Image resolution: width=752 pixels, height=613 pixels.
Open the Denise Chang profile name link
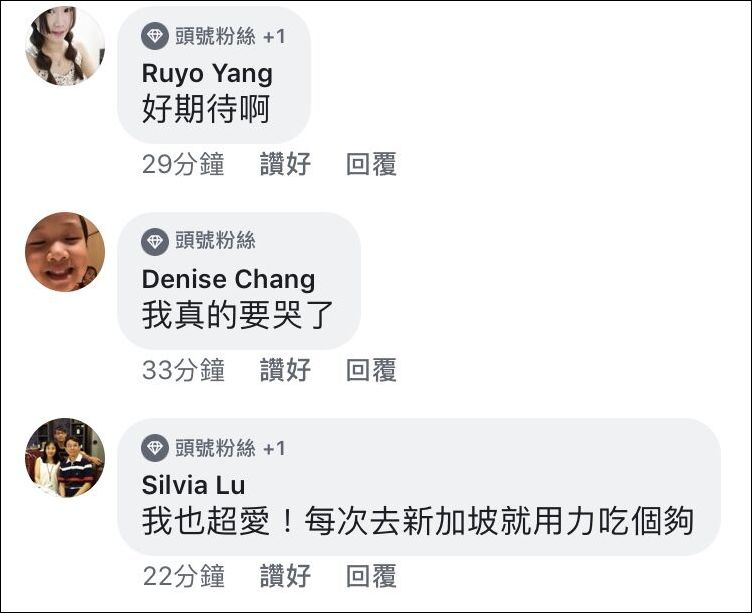228,278
